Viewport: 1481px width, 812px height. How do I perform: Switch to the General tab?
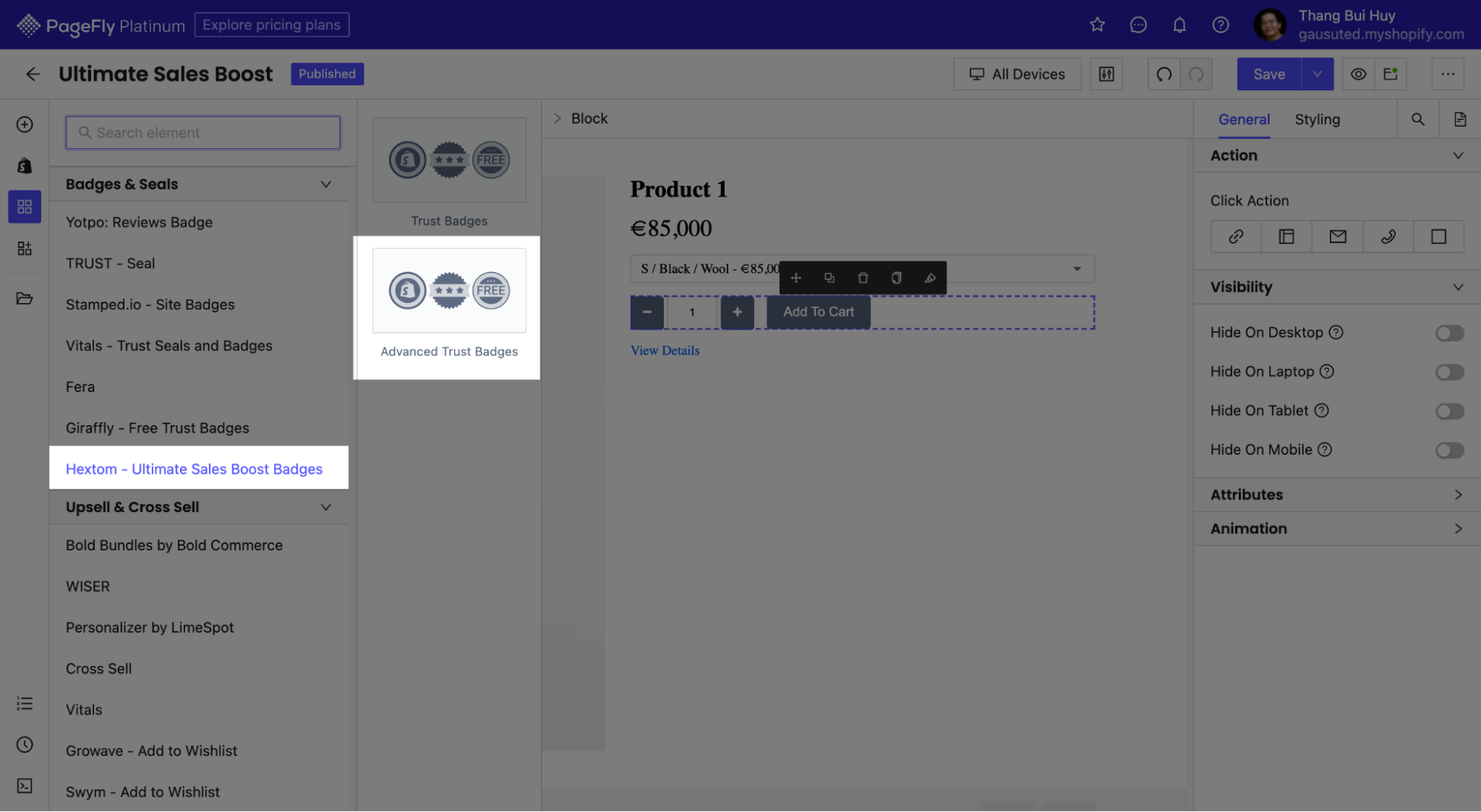point(1244,119)
